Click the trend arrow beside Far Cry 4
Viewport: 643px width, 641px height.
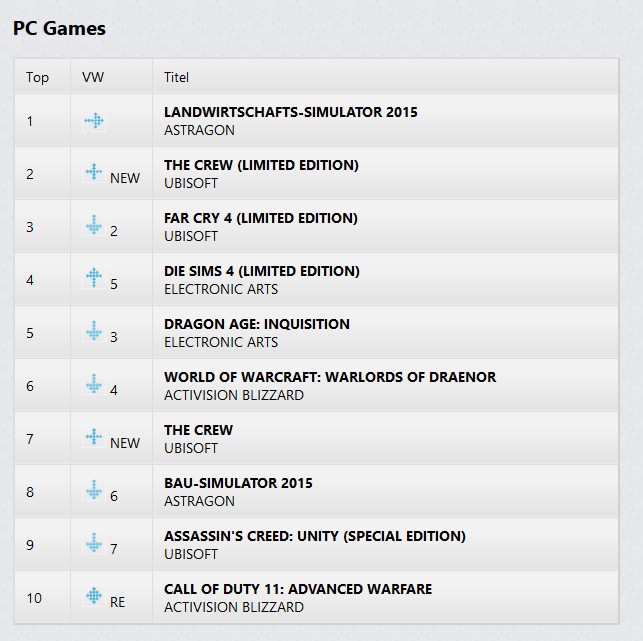94,226
